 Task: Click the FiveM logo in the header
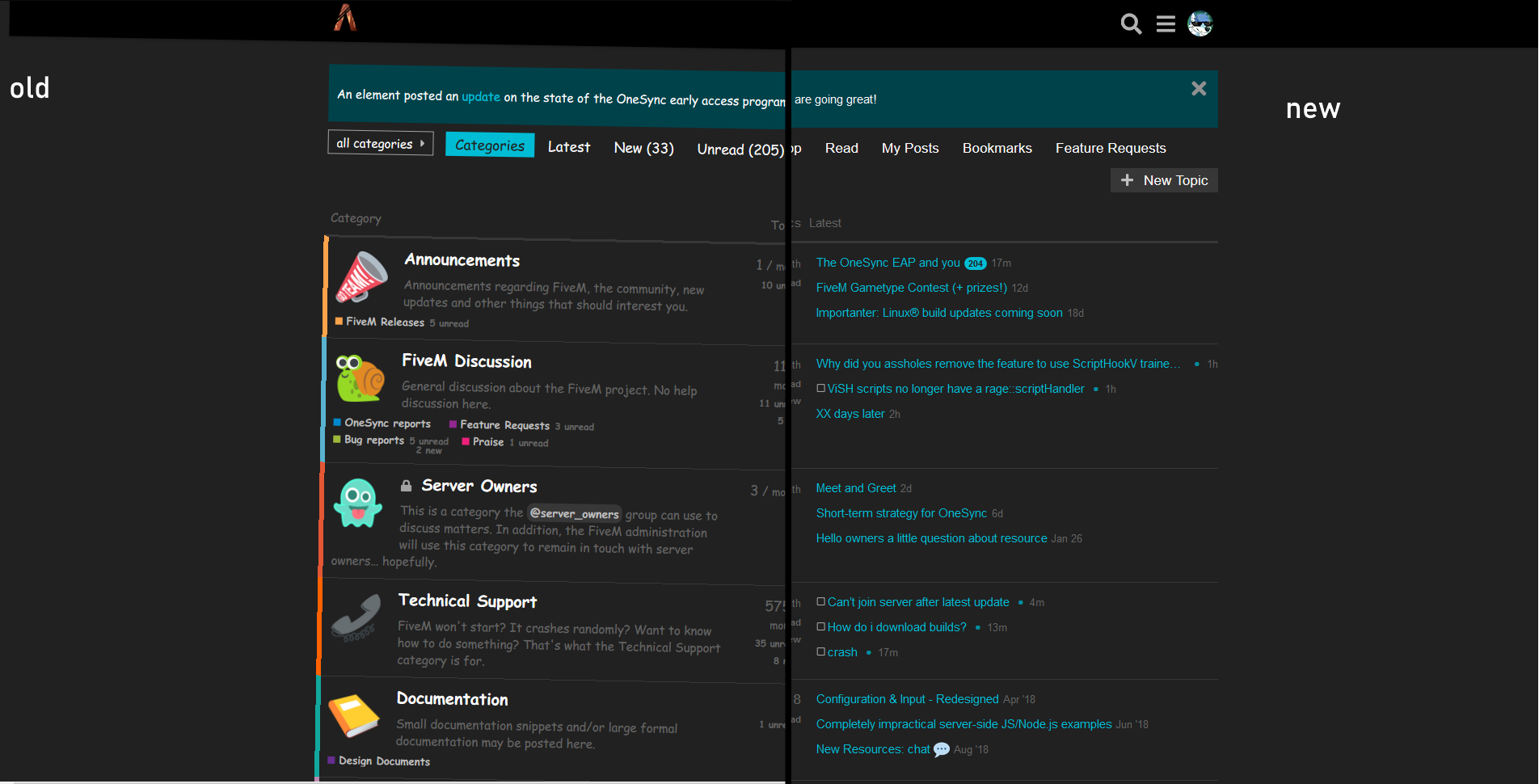[x=344, y=18]
